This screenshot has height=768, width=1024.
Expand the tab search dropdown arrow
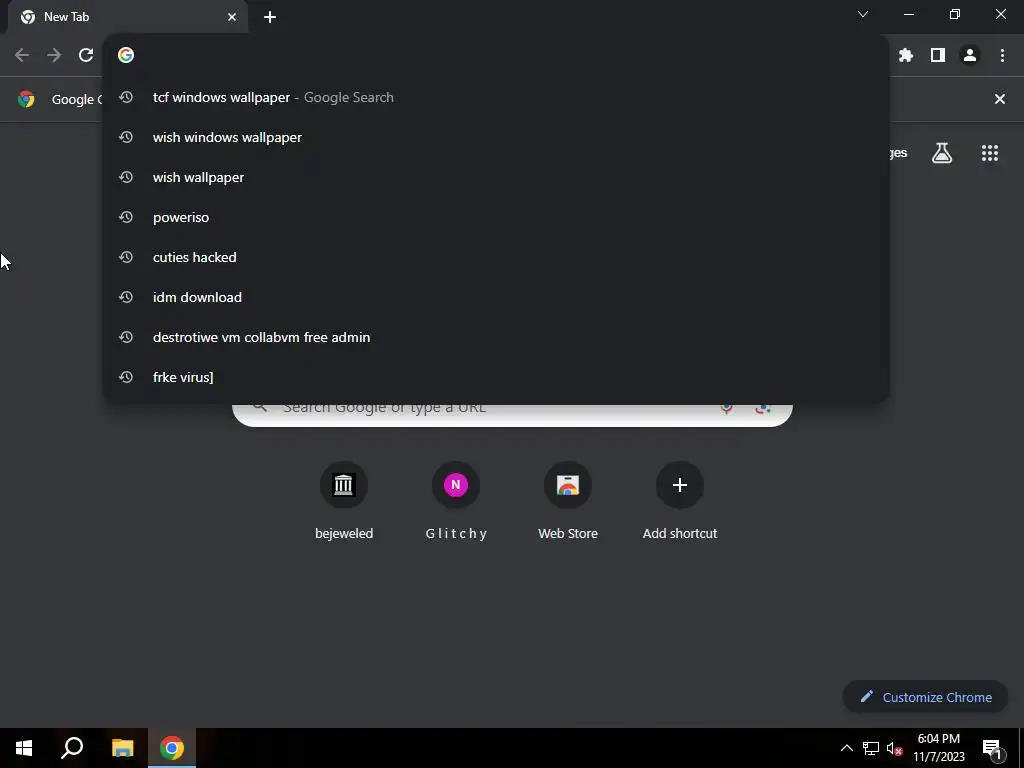pos(863,14)
